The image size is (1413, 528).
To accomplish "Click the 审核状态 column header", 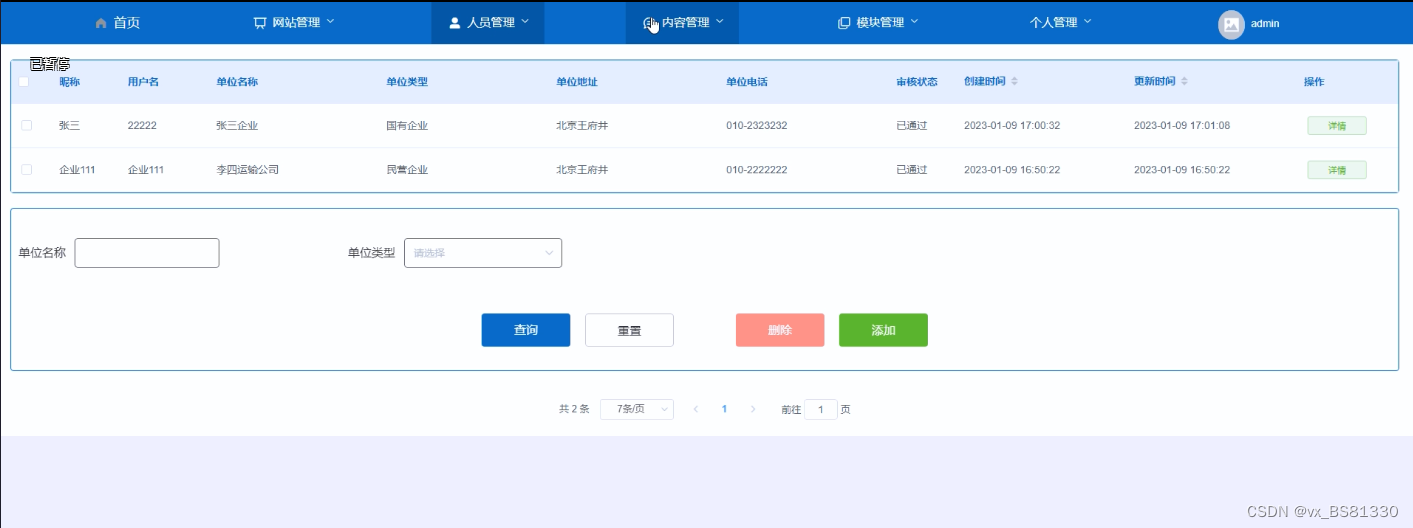I will pos(917,82).
